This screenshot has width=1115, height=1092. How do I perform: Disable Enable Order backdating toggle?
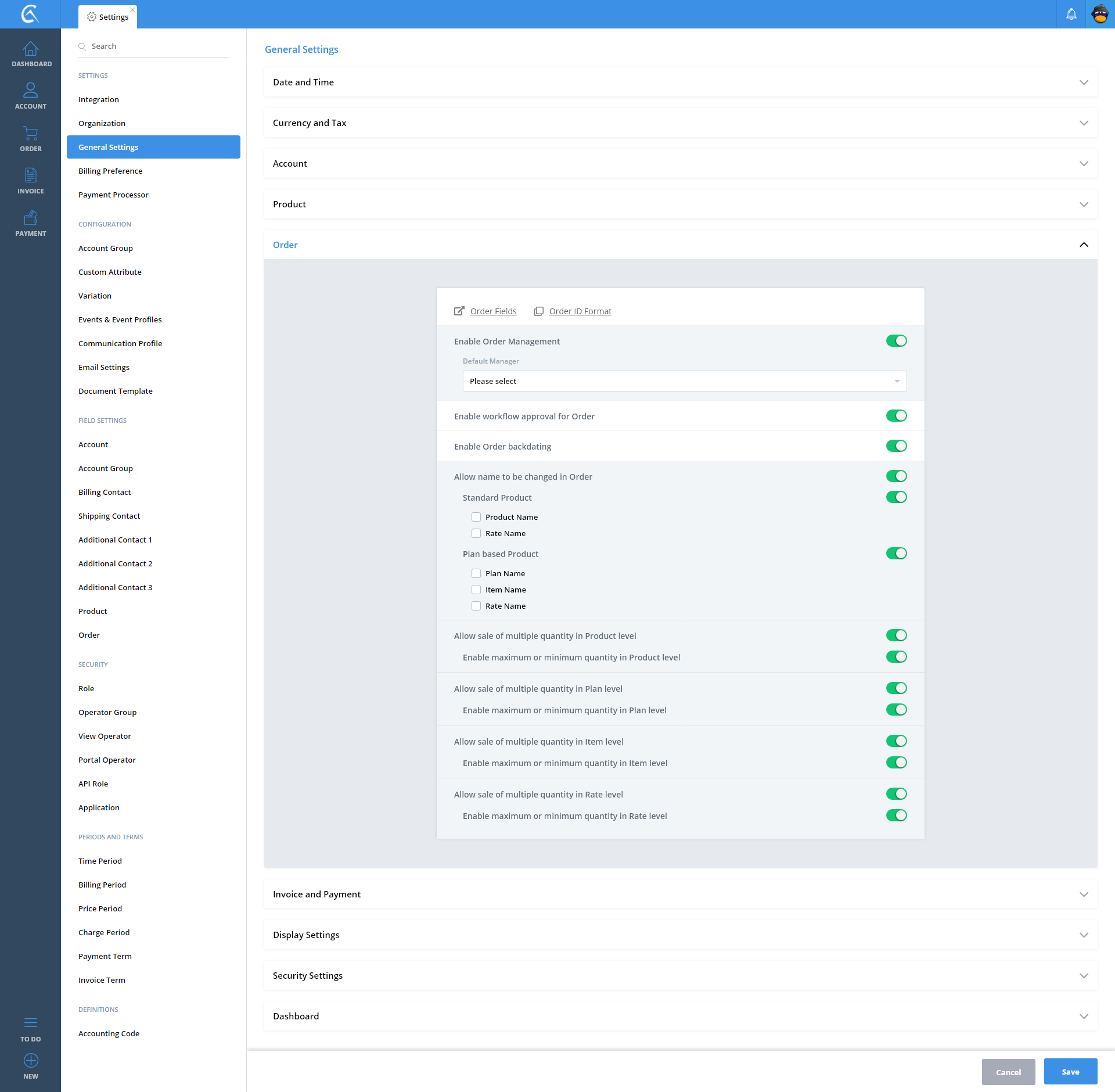click(x=896, y=446)
